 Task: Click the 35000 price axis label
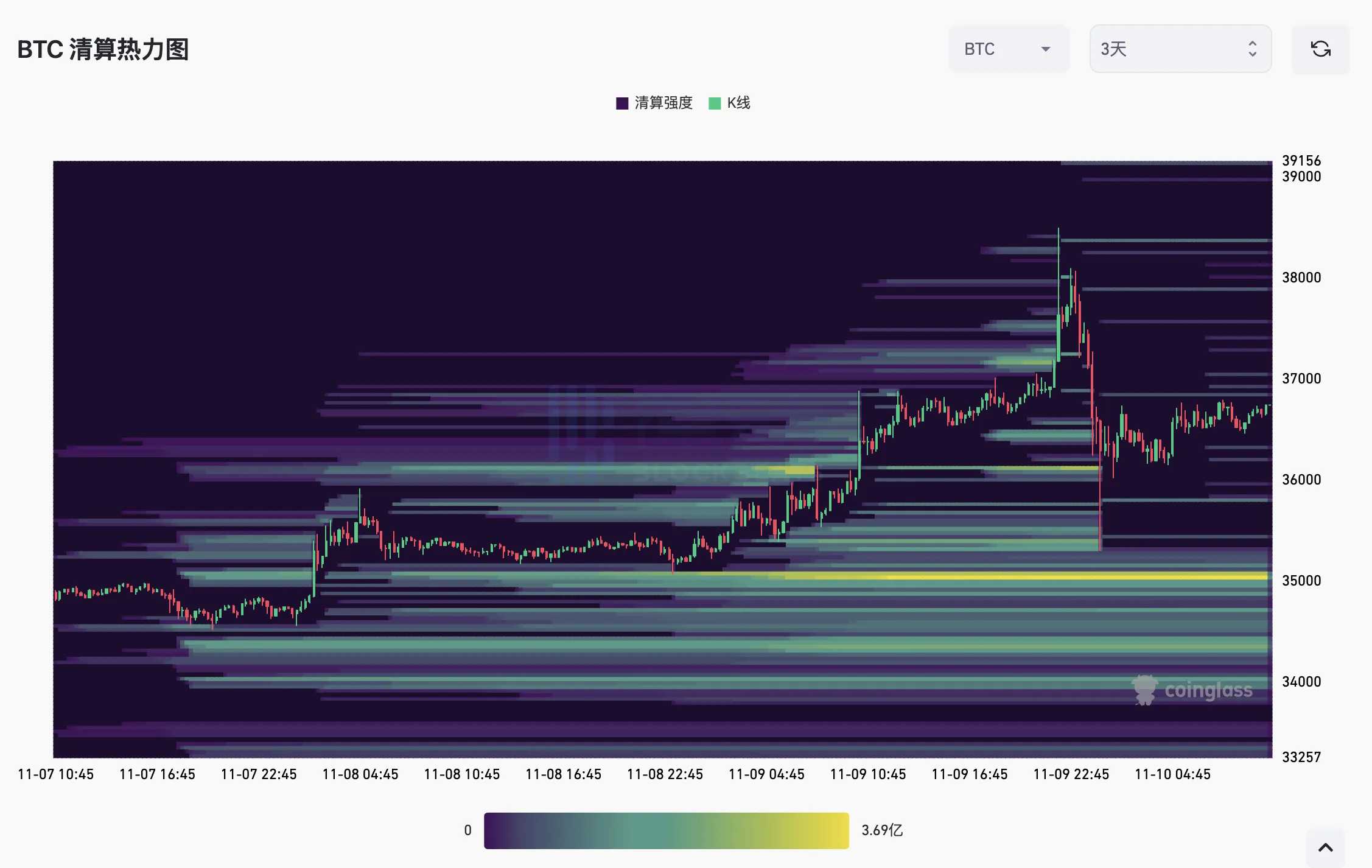click(x=1301, y=581)
